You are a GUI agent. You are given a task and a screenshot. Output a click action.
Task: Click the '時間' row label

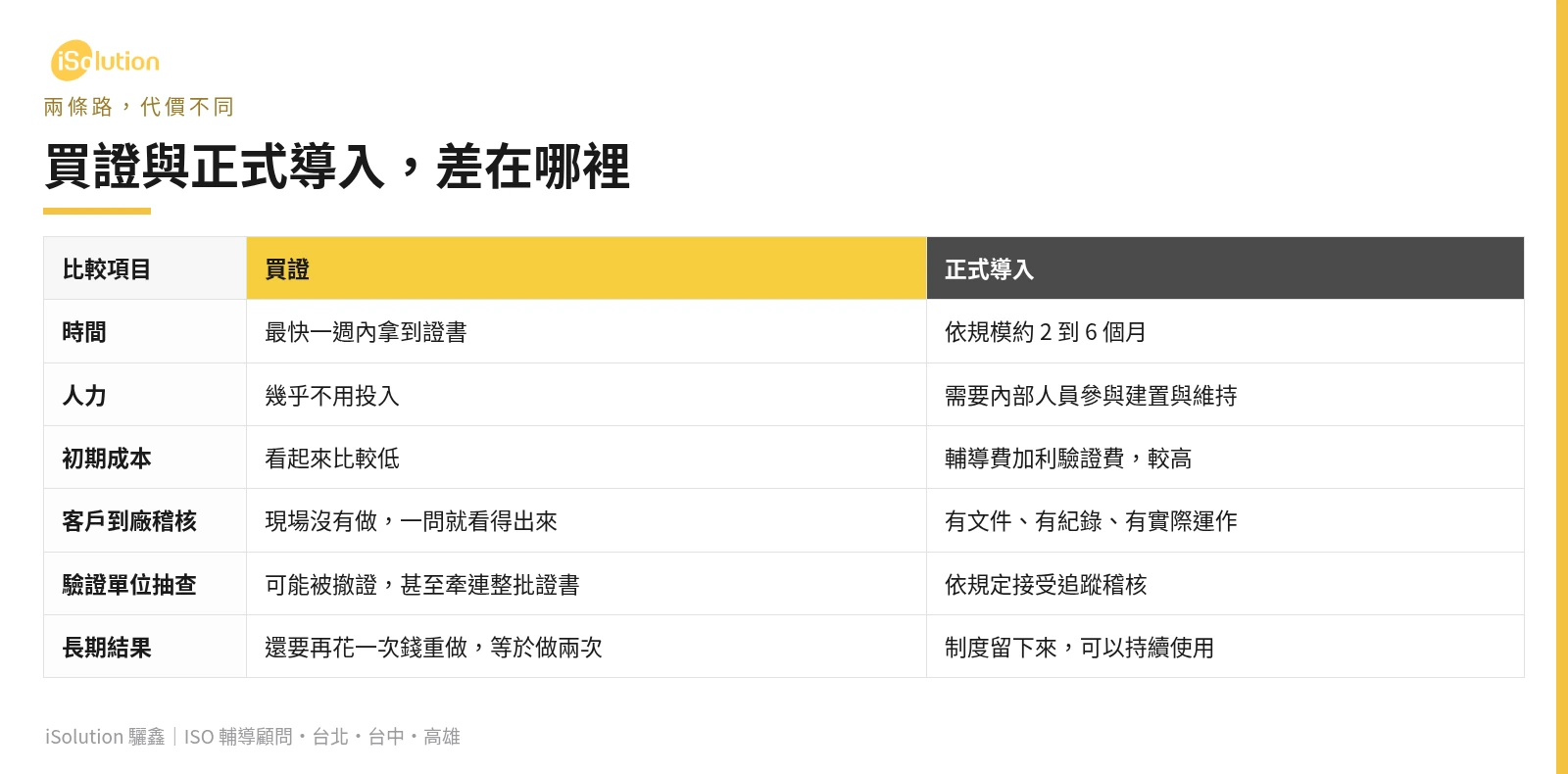pos(145,332)
